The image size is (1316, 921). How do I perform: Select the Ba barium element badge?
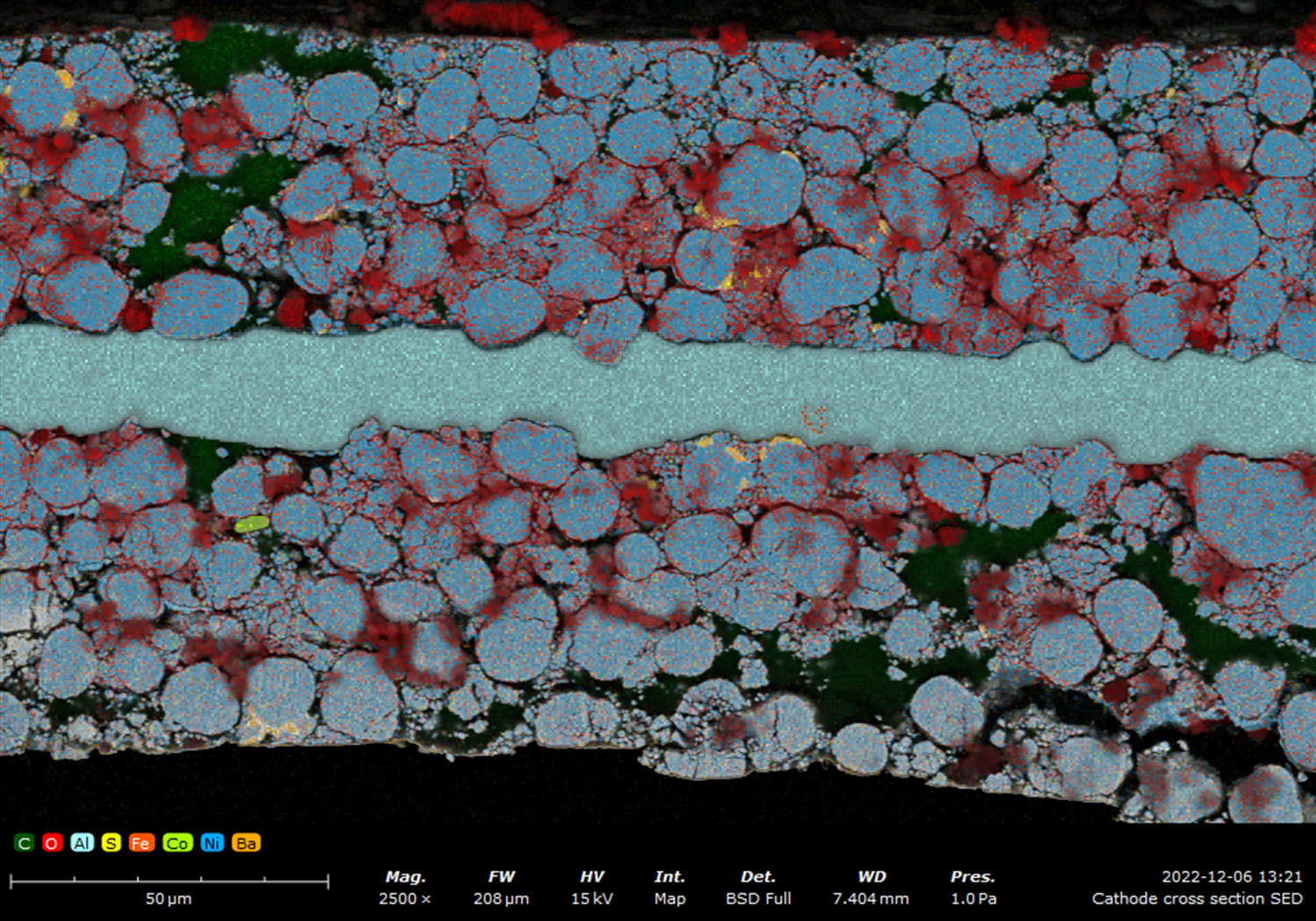pyautogui.click(x=247, y=843)
